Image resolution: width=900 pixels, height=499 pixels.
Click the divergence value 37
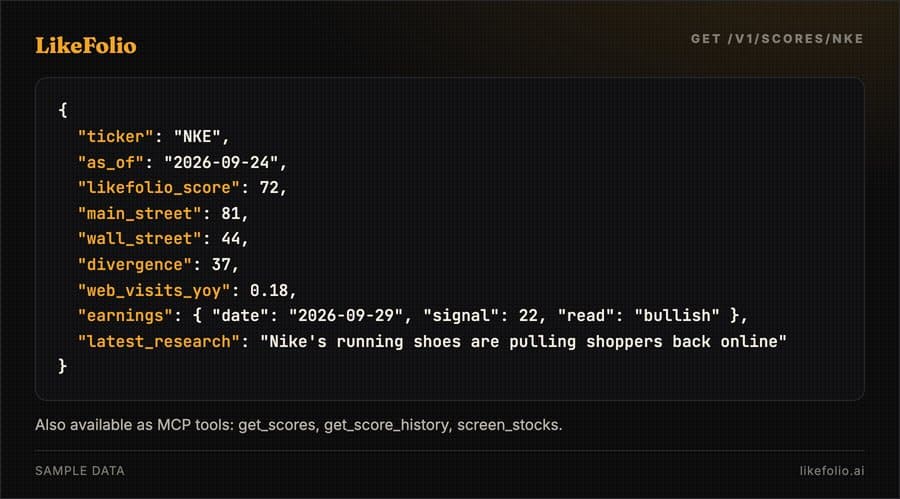tap(221, 265)
